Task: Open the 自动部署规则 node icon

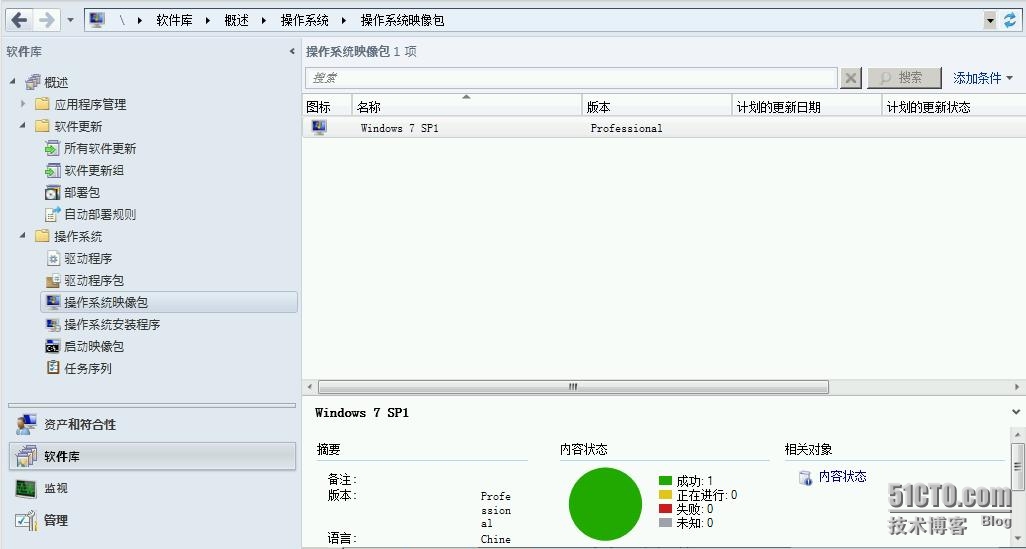Action: (52, 214)
